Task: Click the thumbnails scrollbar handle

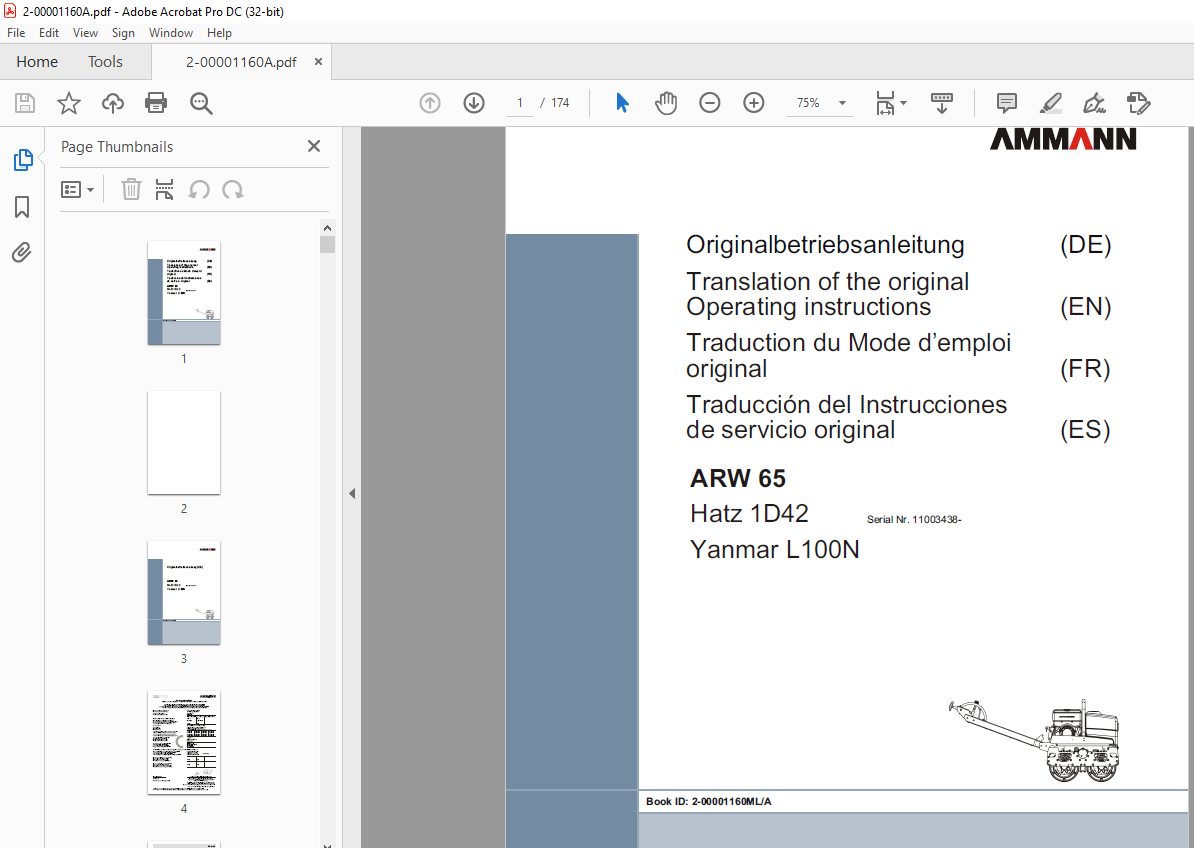Action: [327, 244]
